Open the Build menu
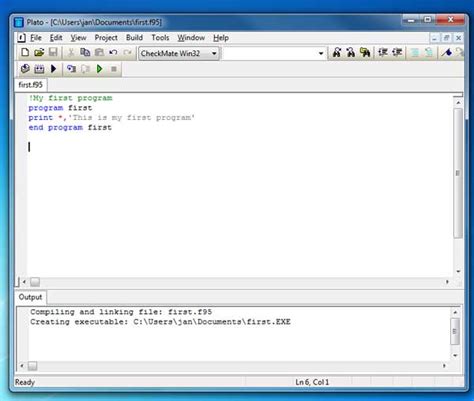Image resolution: width=474 pixels, height=401 pixels. [134, 38]
